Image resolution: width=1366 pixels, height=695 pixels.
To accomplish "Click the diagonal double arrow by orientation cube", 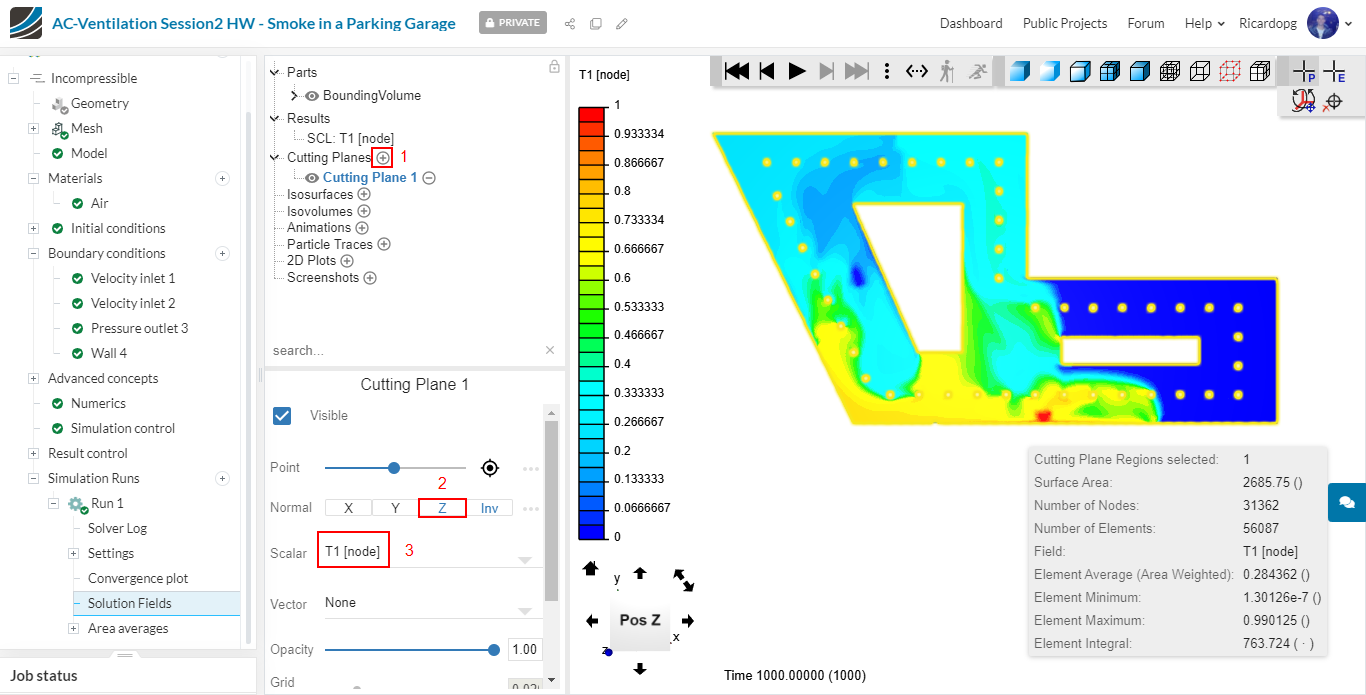I will click(x=684, y=579).
